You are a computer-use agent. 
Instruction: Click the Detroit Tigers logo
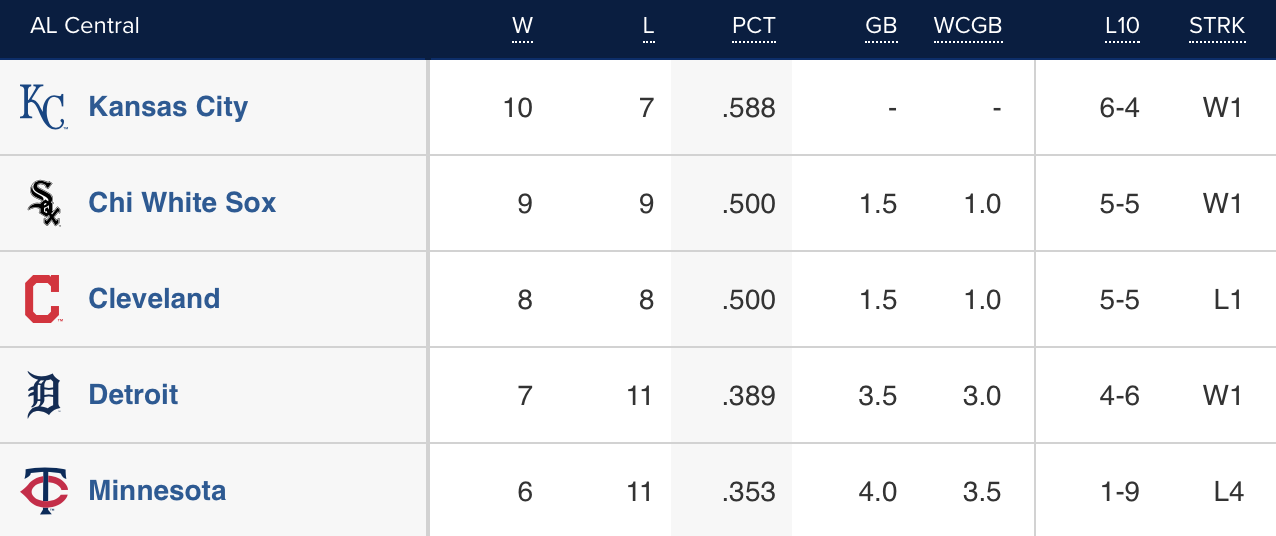(43, 395)
